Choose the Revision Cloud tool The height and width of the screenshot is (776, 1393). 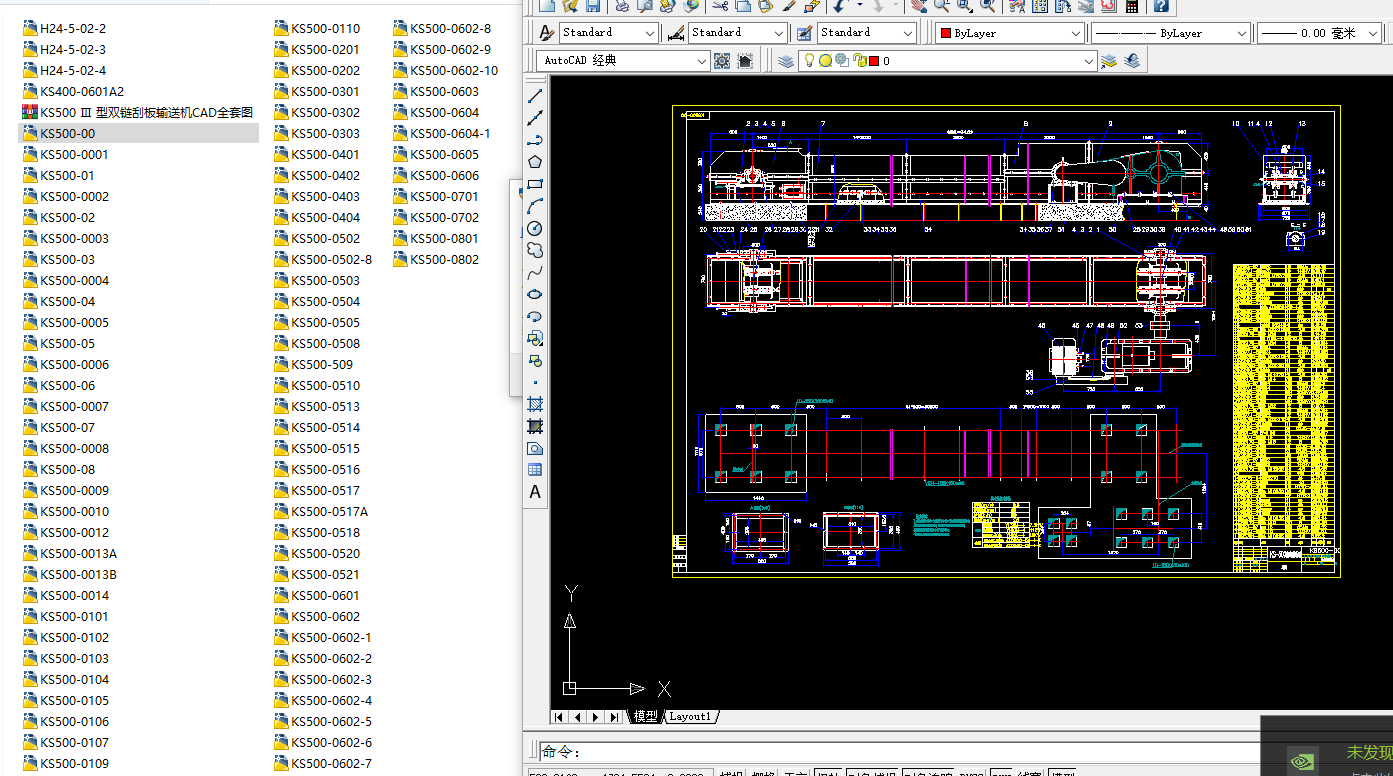[x=535, y=251]
